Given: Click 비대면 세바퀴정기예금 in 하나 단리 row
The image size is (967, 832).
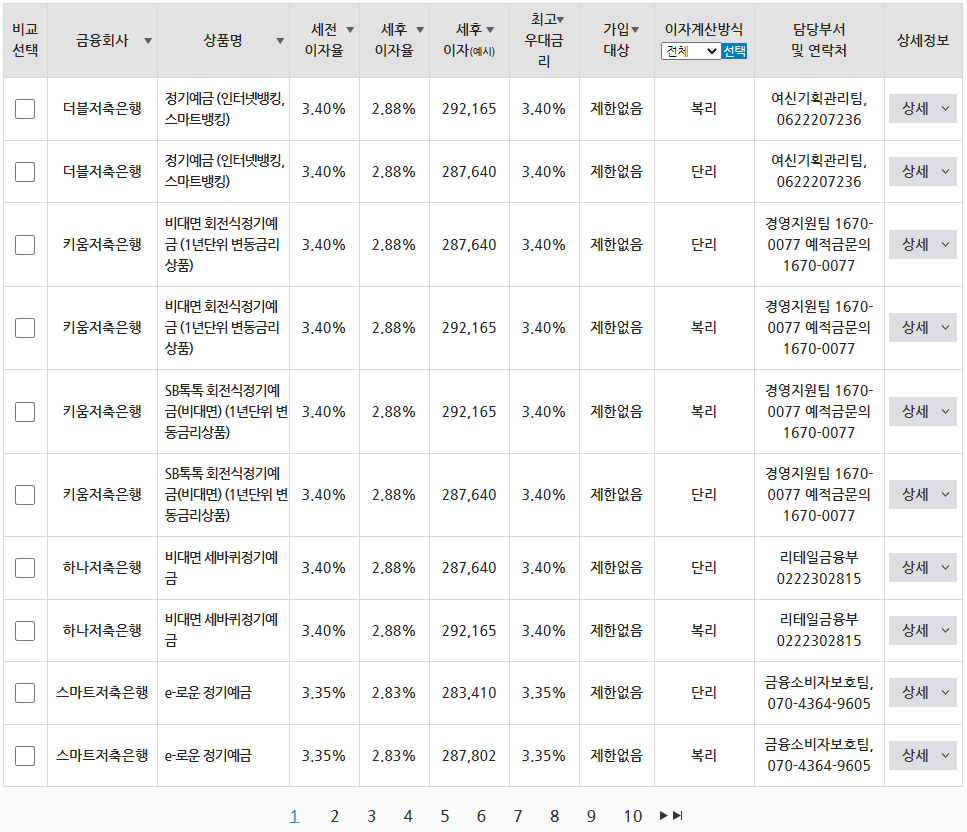Looking at the screenshot, I should coord(221,567).
